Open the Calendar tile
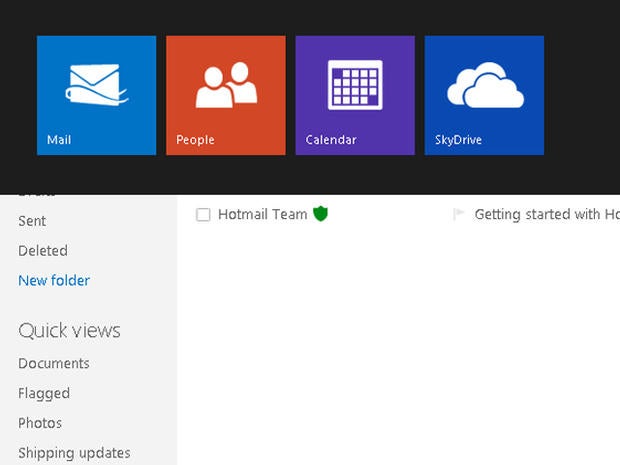Image resolution: width=620 pixels, height=465 pixels. tap(355, 95)
